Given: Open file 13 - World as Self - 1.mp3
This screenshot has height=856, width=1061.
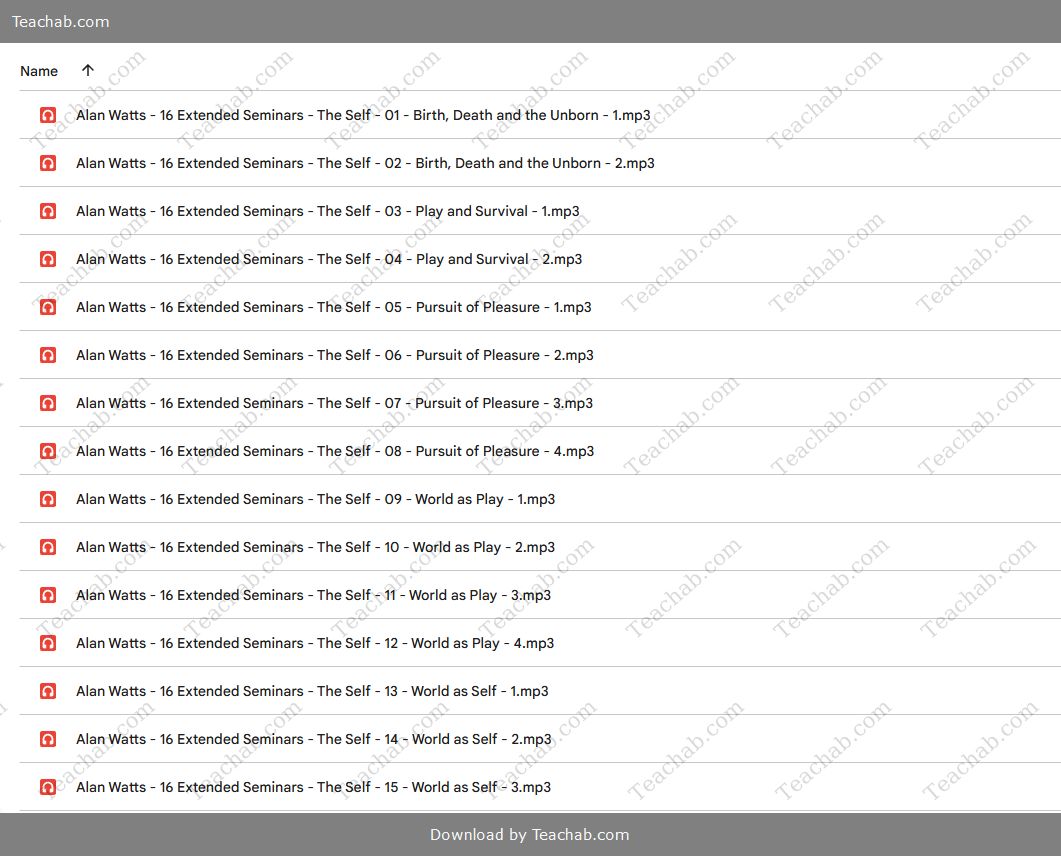Looking at the screenshot, I should tap(312, 691).
